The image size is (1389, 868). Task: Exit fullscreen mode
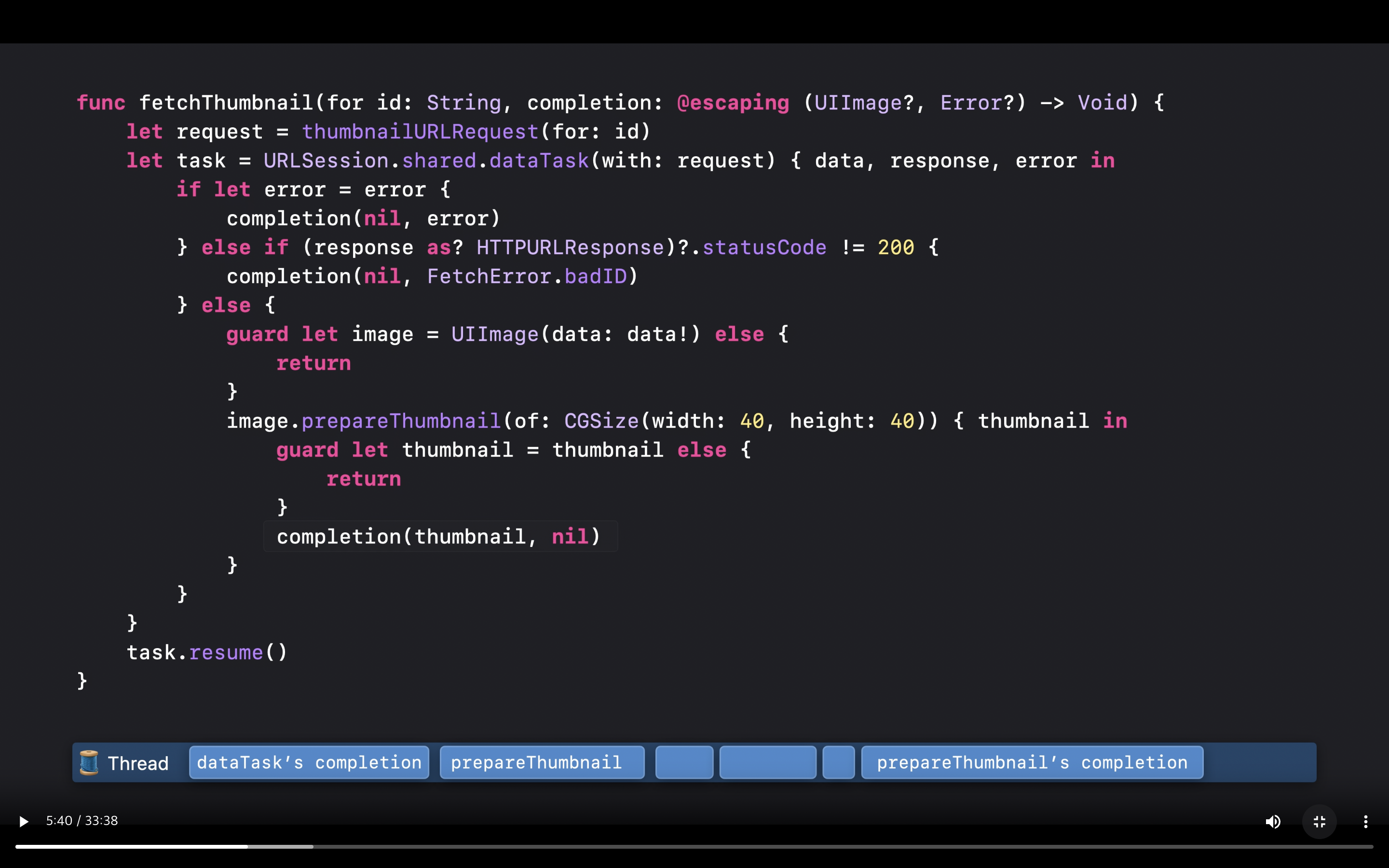point(1319,822)
